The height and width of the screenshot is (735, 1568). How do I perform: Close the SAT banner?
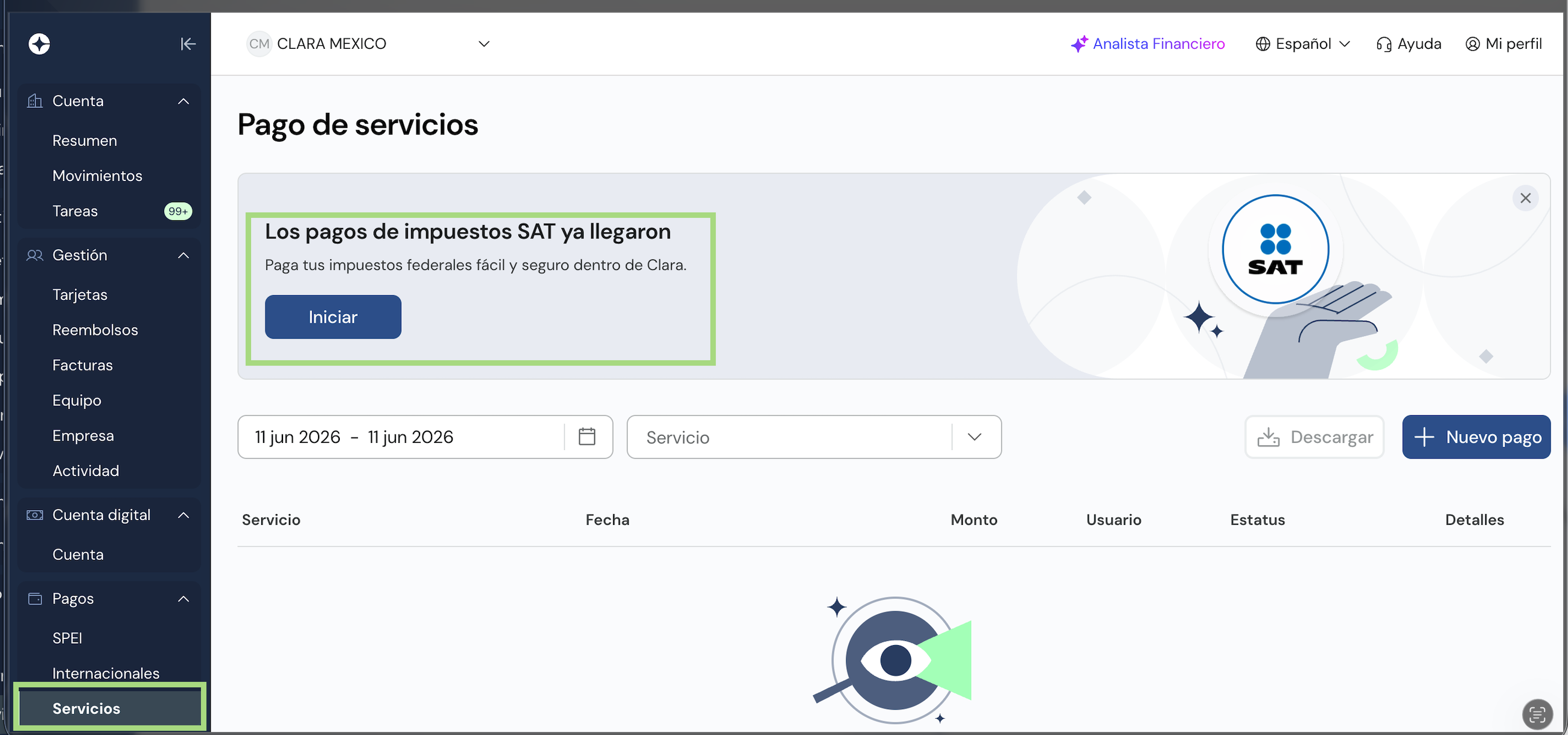[1525, 199]
